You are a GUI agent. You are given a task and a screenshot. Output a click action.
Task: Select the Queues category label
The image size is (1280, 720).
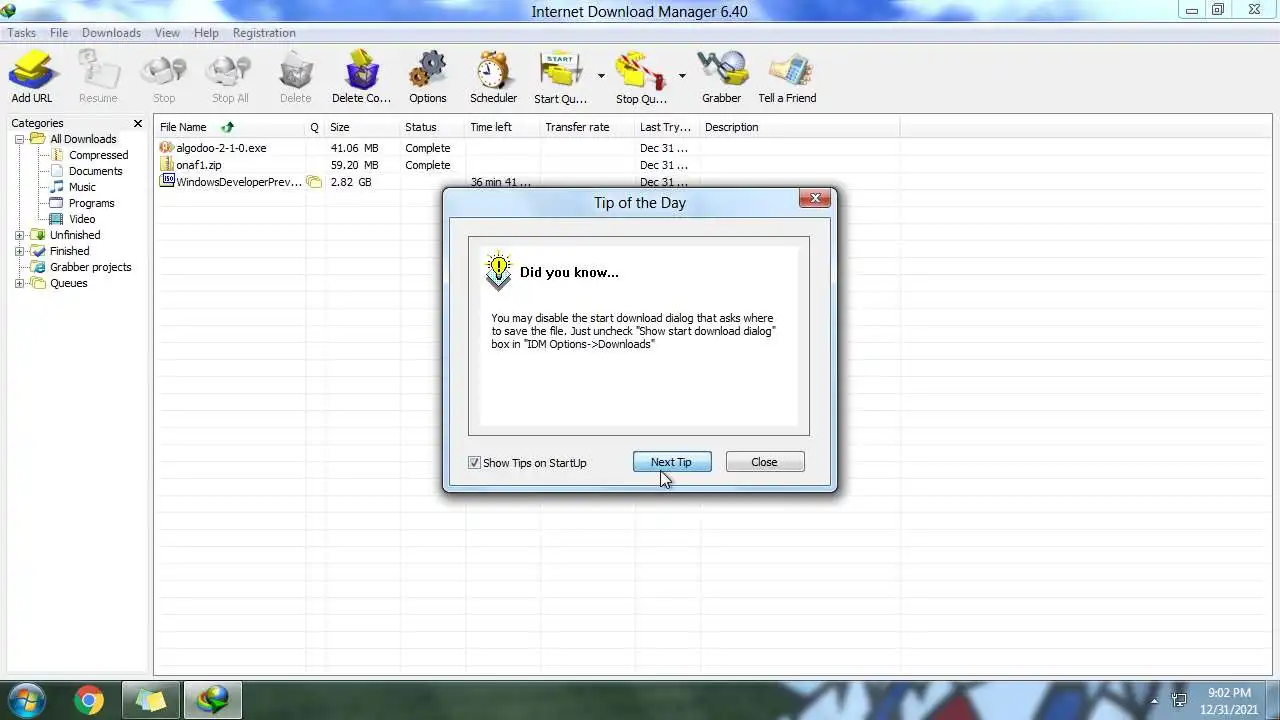click(x=68, y=283)
